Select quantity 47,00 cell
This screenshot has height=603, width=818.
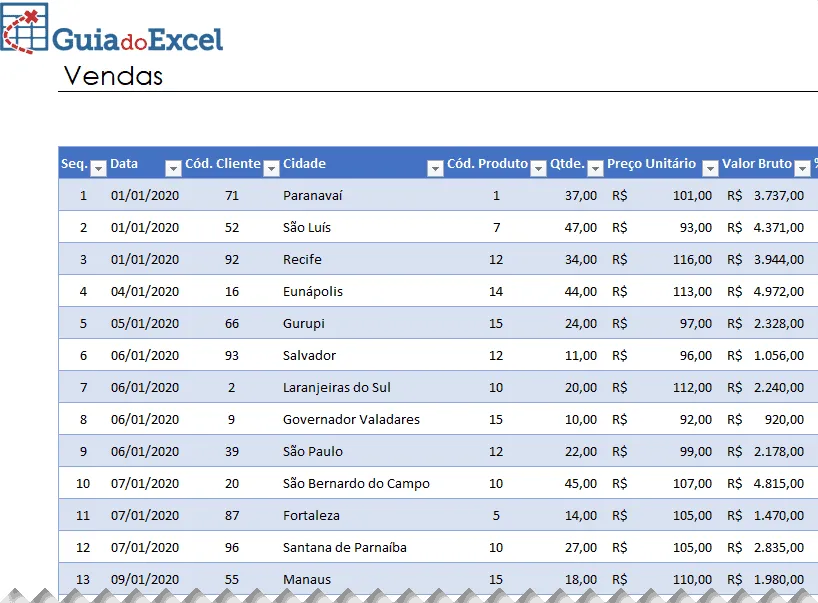tap(576, 227)
